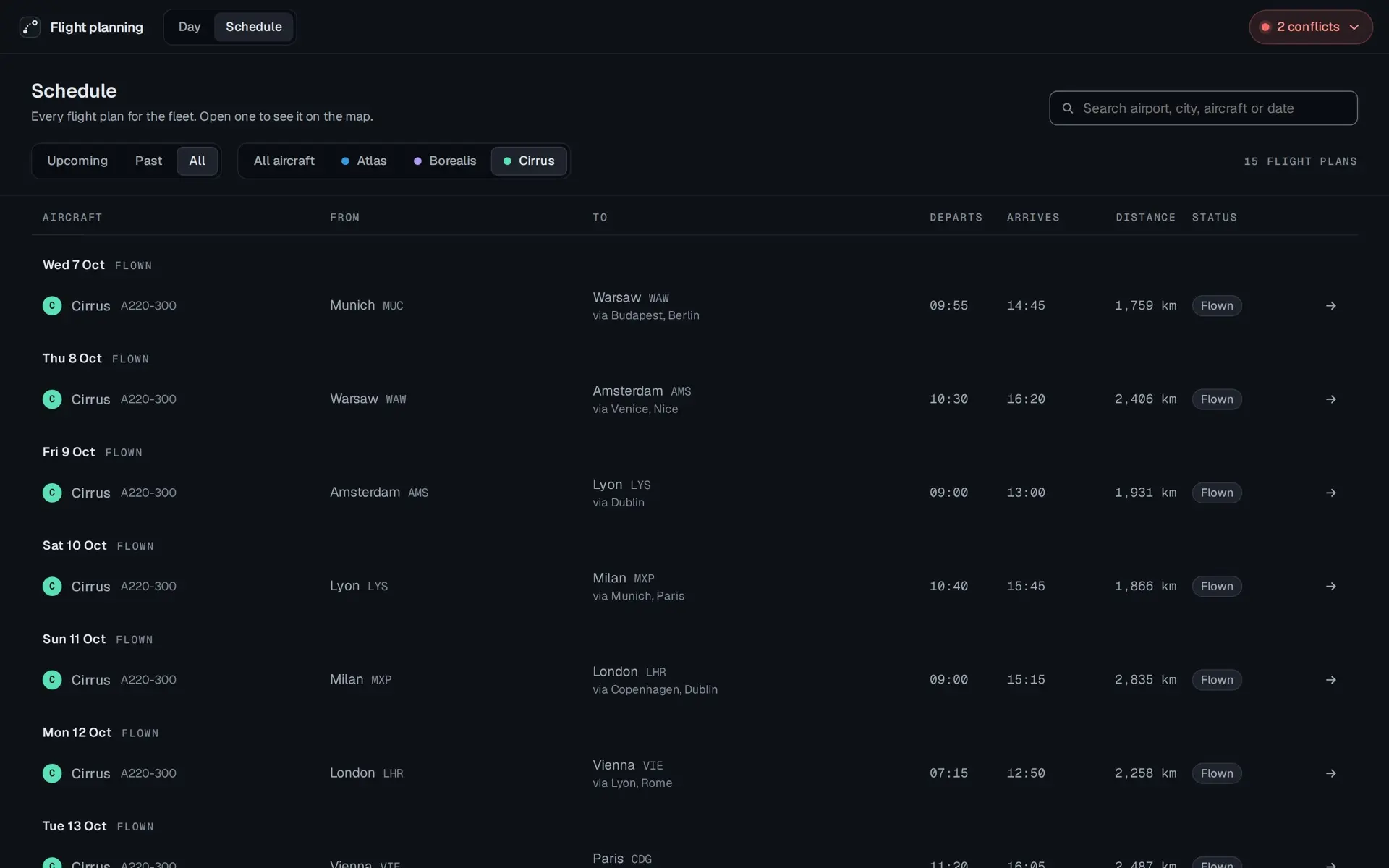Click the Wed 7 Oct date heading
This screenshot has height=868, width=1389.
click(74, 265)
